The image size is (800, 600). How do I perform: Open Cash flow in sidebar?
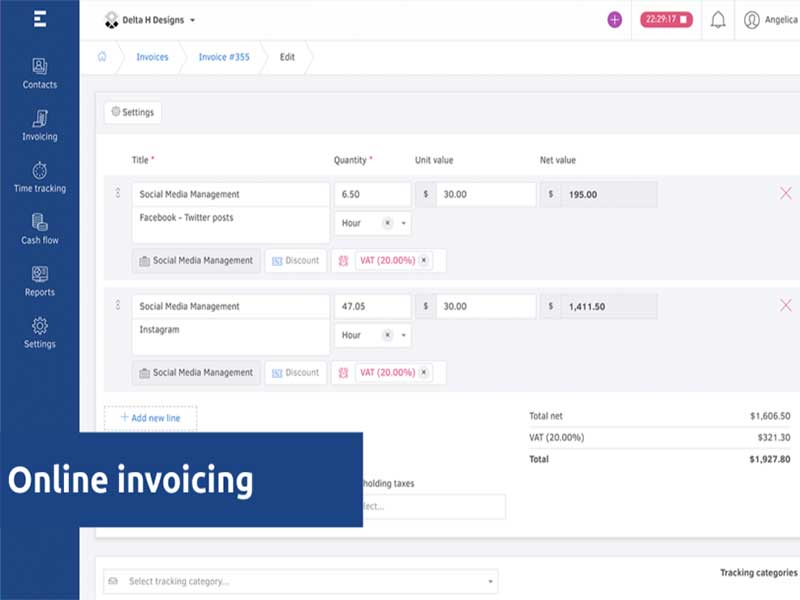tap(40, 230)
